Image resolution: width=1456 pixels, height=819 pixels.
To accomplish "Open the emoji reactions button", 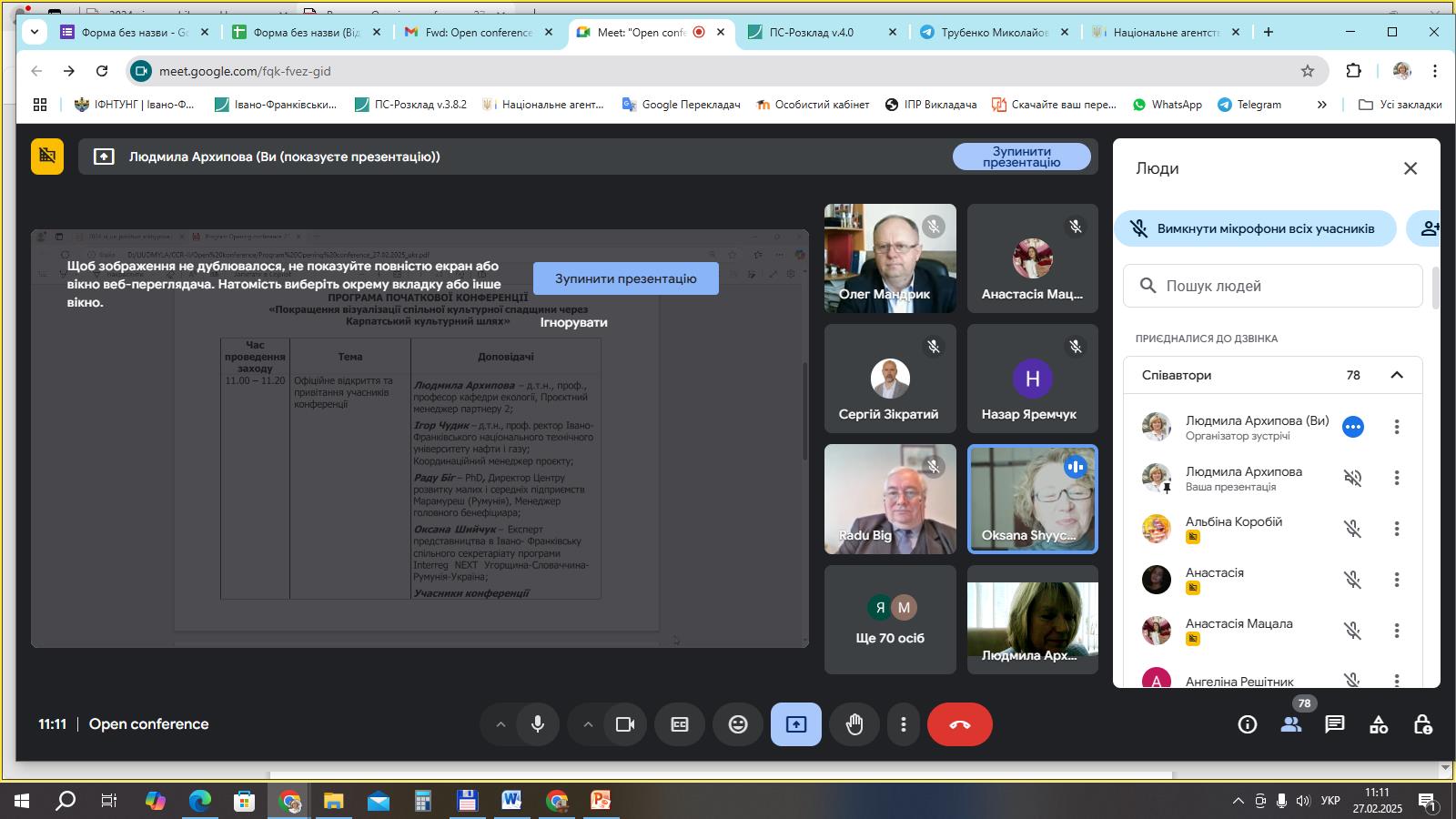I will 738,724.
